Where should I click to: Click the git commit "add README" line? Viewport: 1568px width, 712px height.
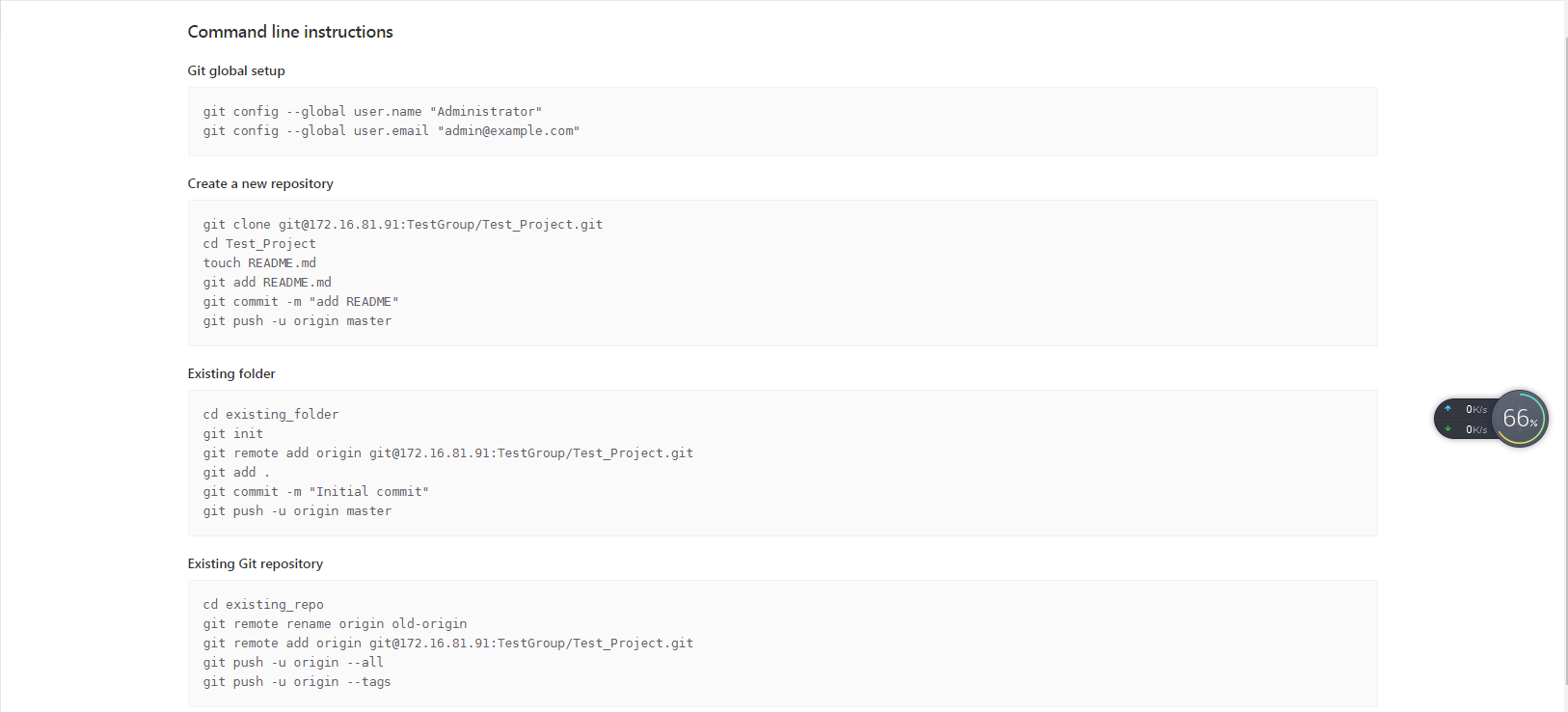coord(301,302)
